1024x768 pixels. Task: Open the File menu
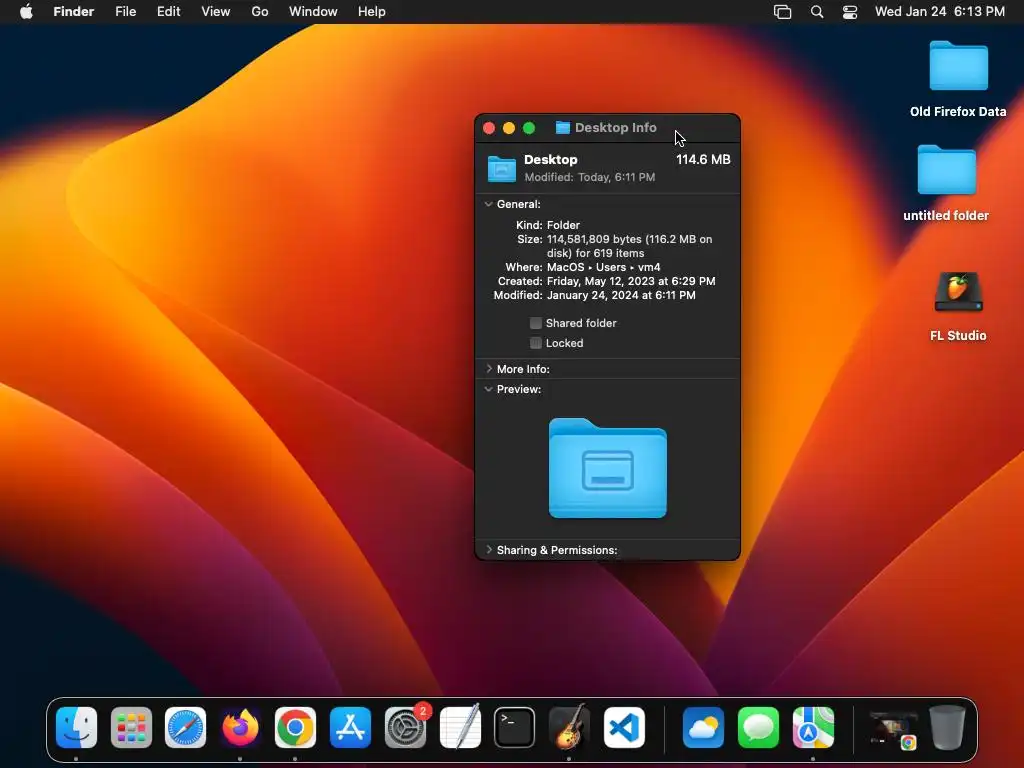point(125,12)
